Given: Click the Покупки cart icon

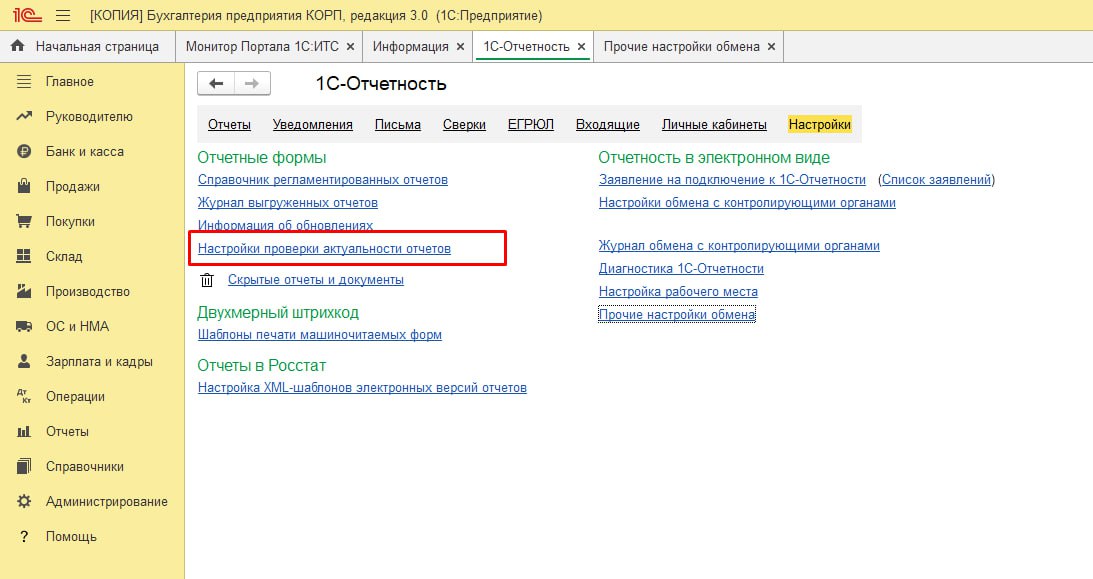Looking at the screenshot, I should 24,222.
